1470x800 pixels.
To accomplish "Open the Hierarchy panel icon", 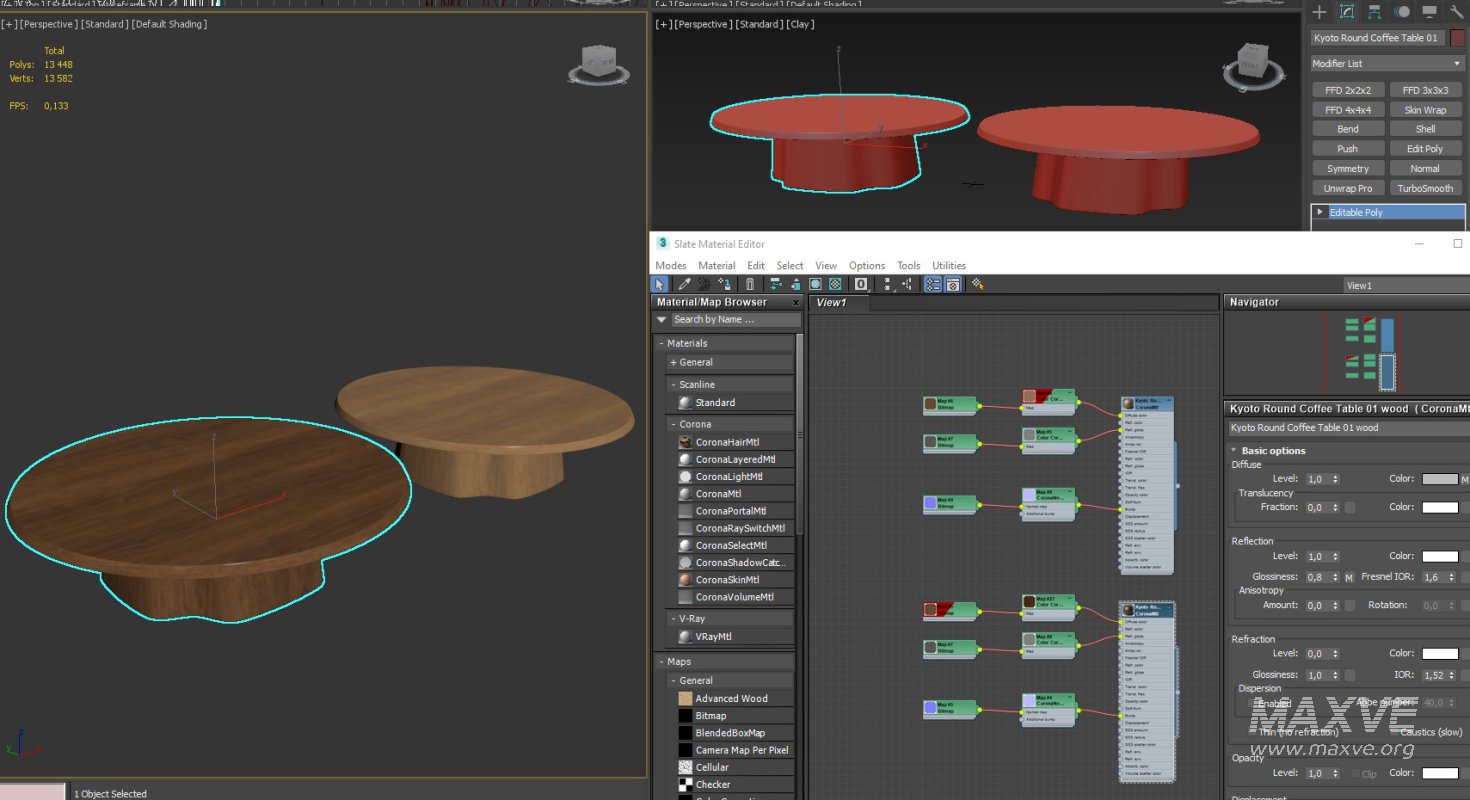I will pyautogui.click(x=1374, y=11).
